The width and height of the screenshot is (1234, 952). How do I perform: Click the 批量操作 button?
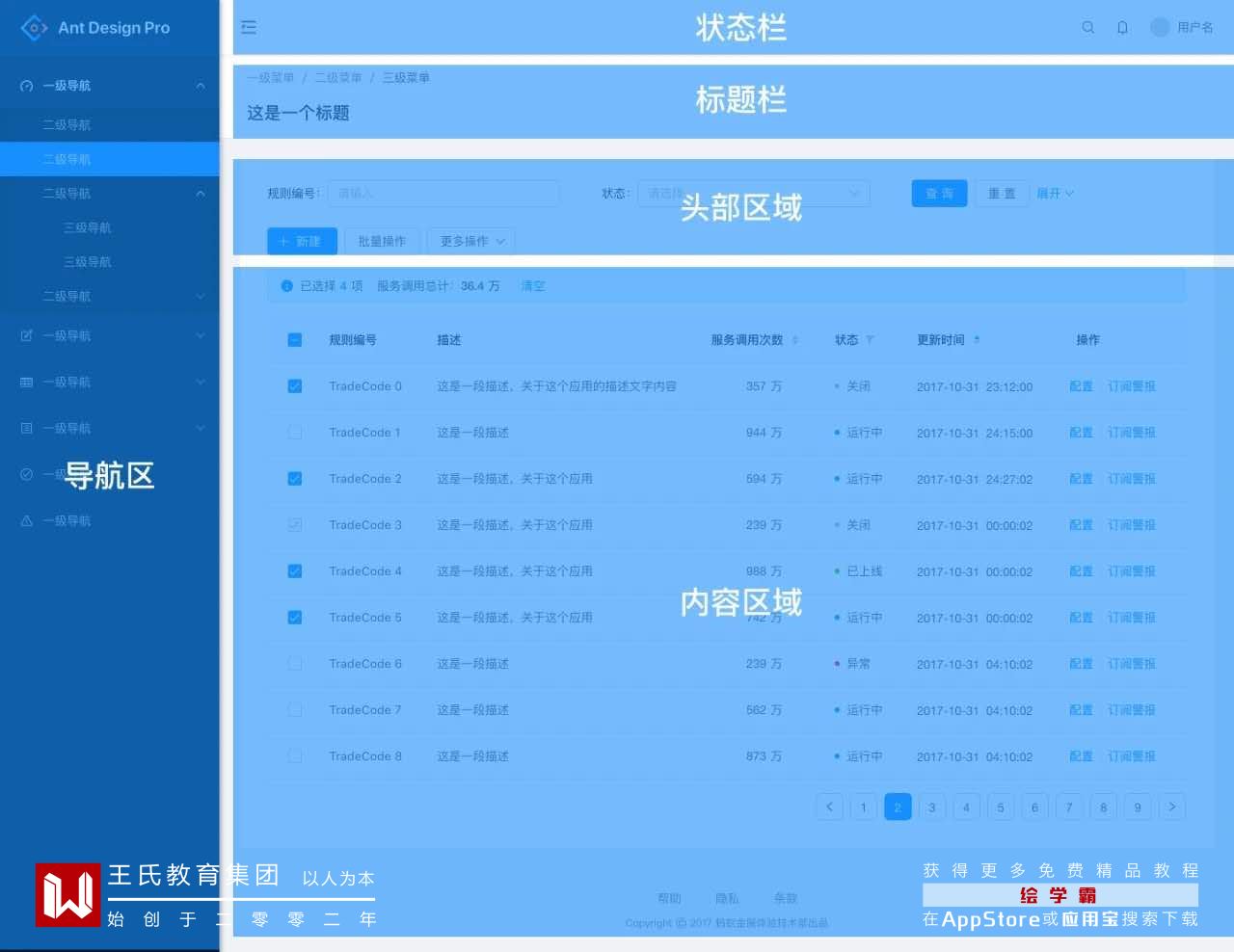click(382, 241)
